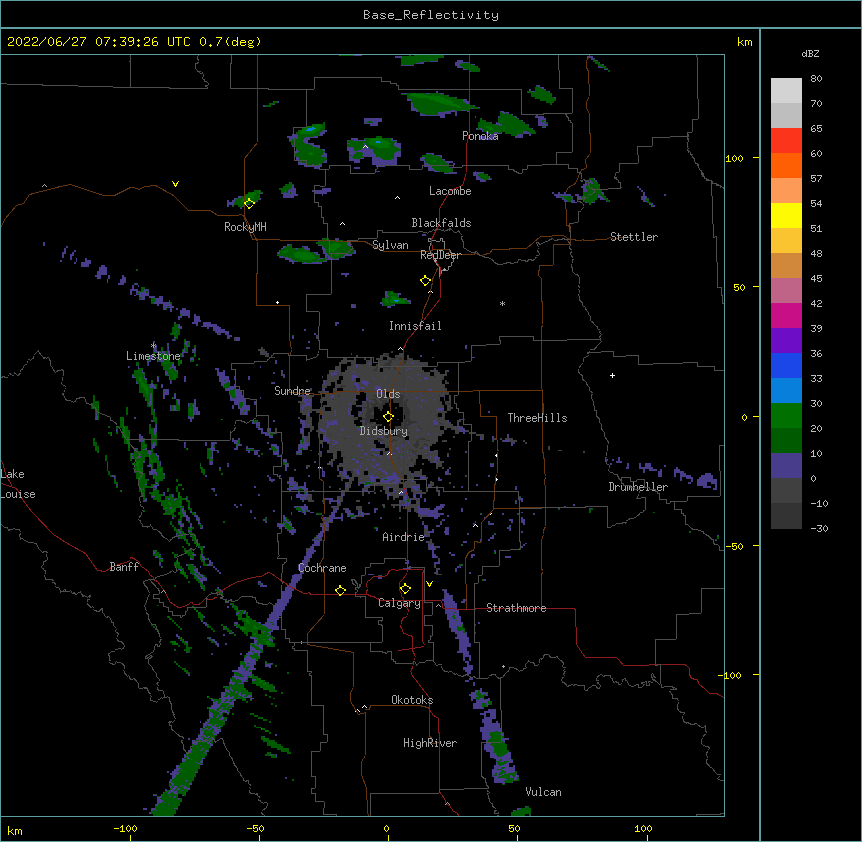Click the white plus marker north of Drumheller
Viewport: 862px width, 842px height.
tap(612, 375)
